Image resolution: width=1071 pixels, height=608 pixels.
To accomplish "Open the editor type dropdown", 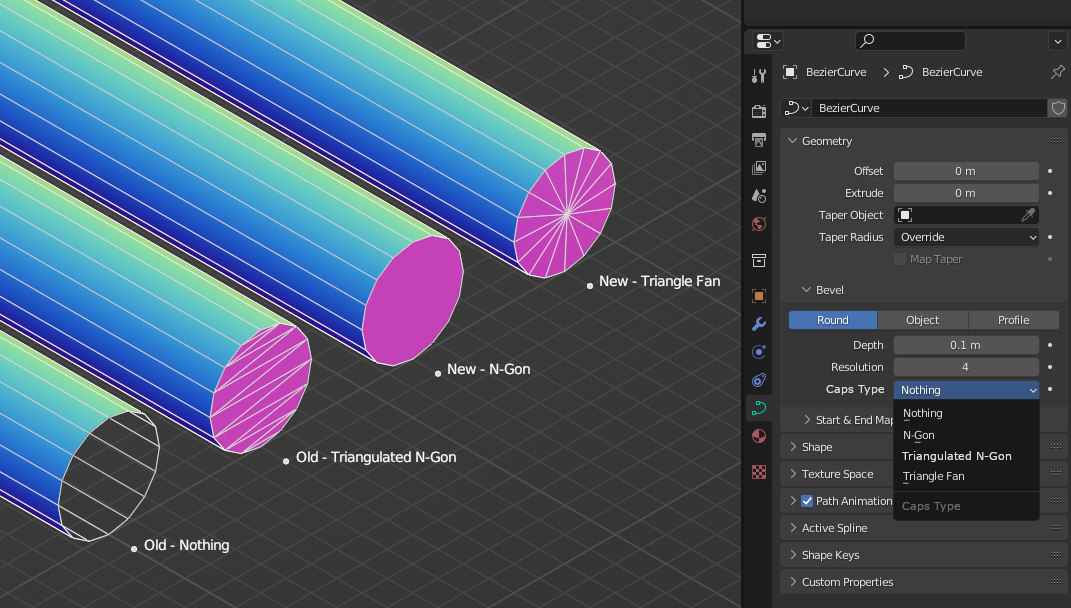I will point(768,41).
